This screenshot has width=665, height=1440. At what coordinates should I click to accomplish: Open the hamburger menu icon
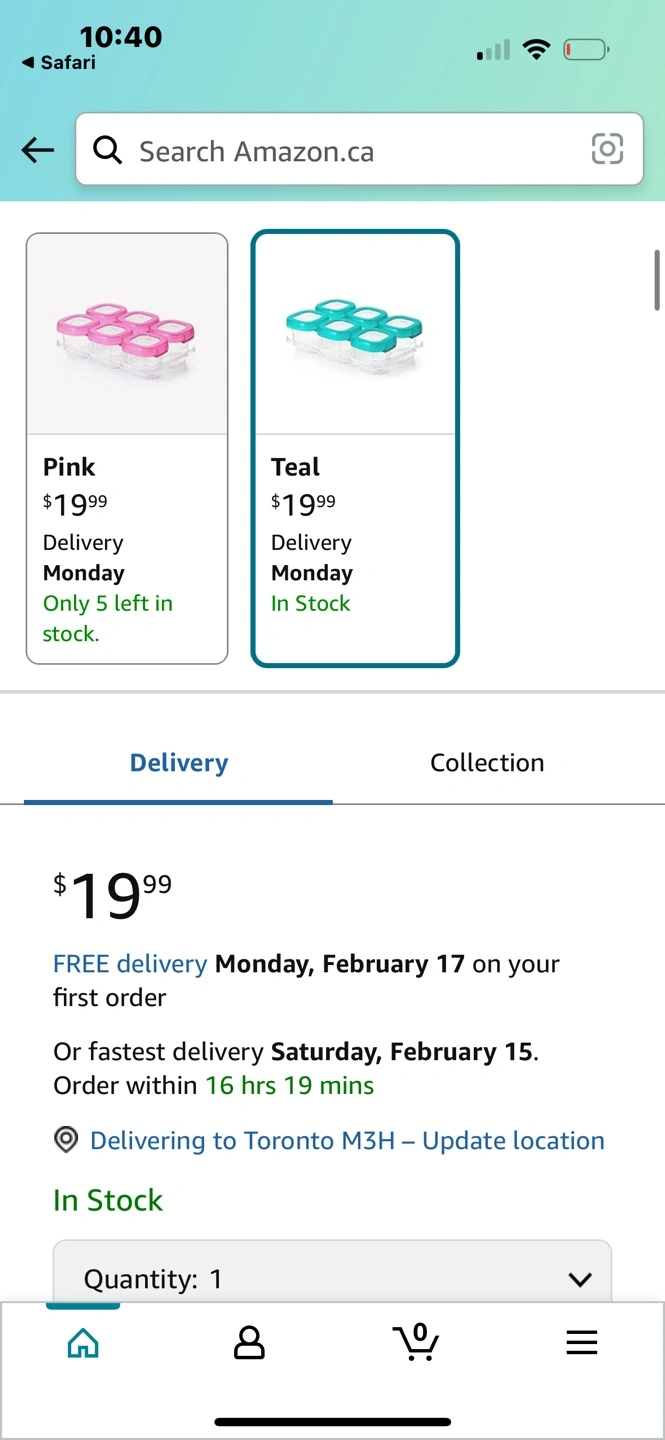581,1342
